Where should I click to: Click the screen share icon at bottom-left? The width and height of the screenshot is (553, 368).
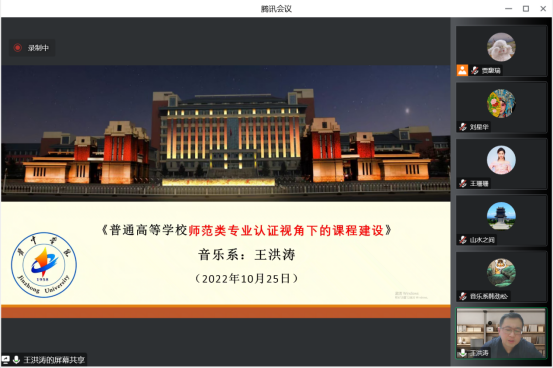click(x=6, y=360)
